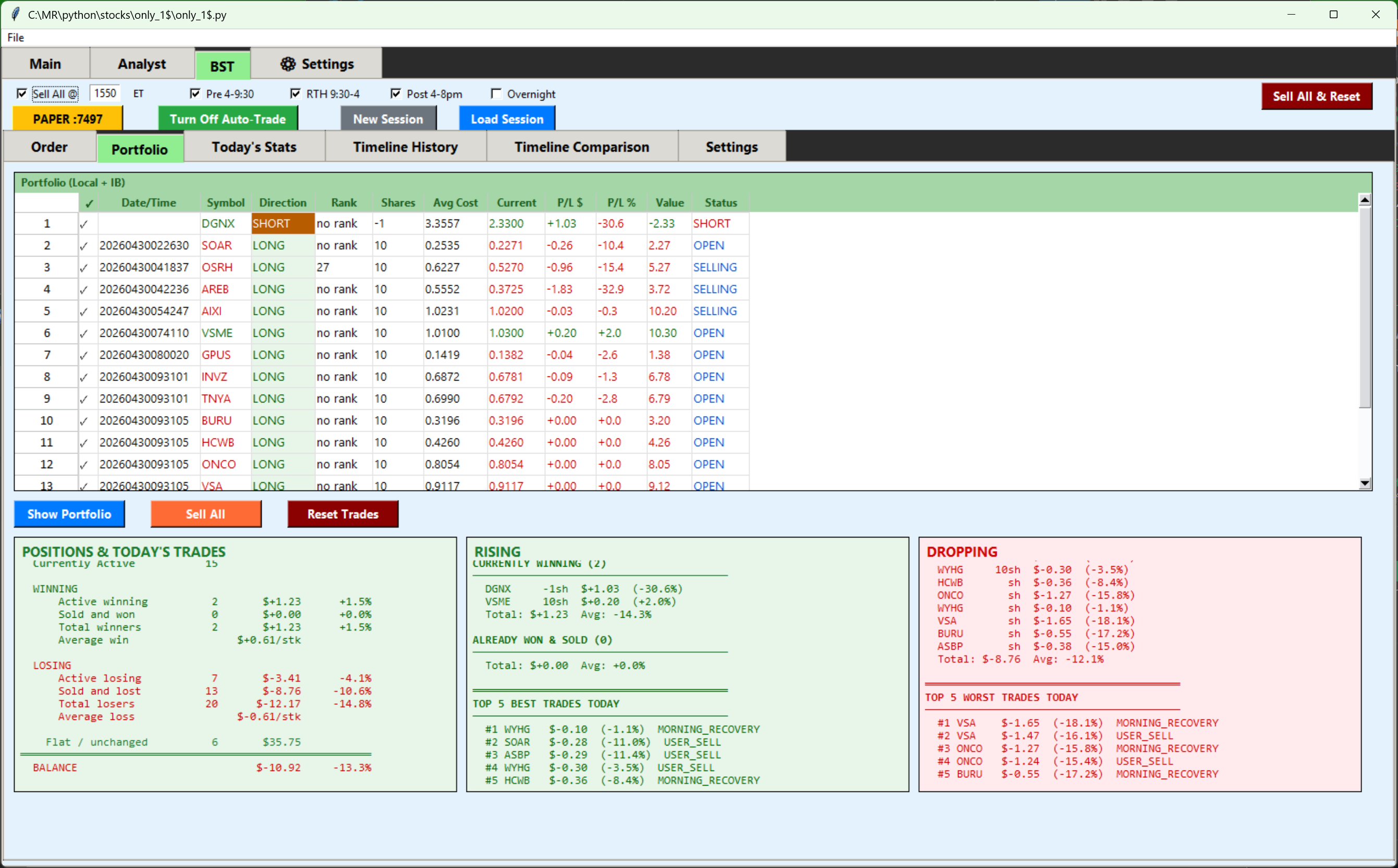The image size is (1398, 868).
Task: Click the gear icon on Settings tab
Action: (x=288, y=64)
